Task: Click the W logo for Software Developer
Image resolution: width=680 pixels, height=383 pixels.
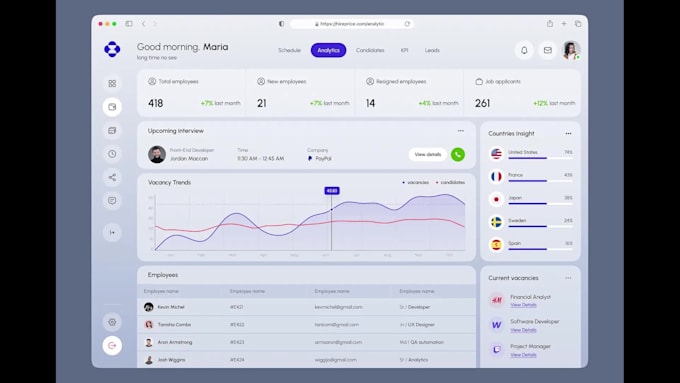Action: point(497,324)
